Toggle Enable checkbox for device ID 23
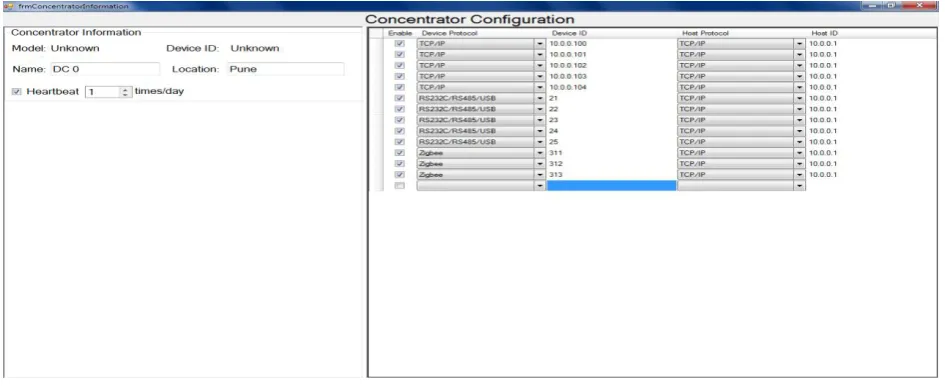The height and width of the screenshot is (390, 945). coord(399,120)
